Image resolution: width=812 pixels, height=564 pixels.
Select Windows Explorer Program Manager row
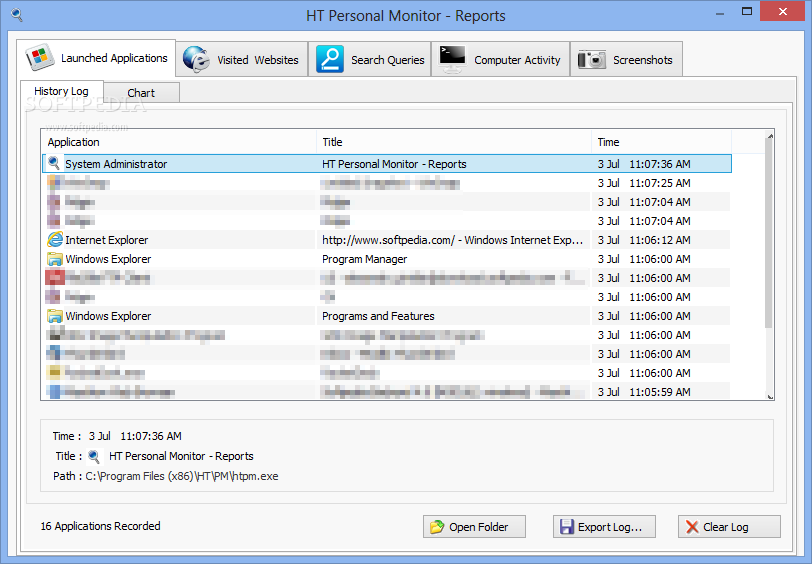click(x=387, y=259)
